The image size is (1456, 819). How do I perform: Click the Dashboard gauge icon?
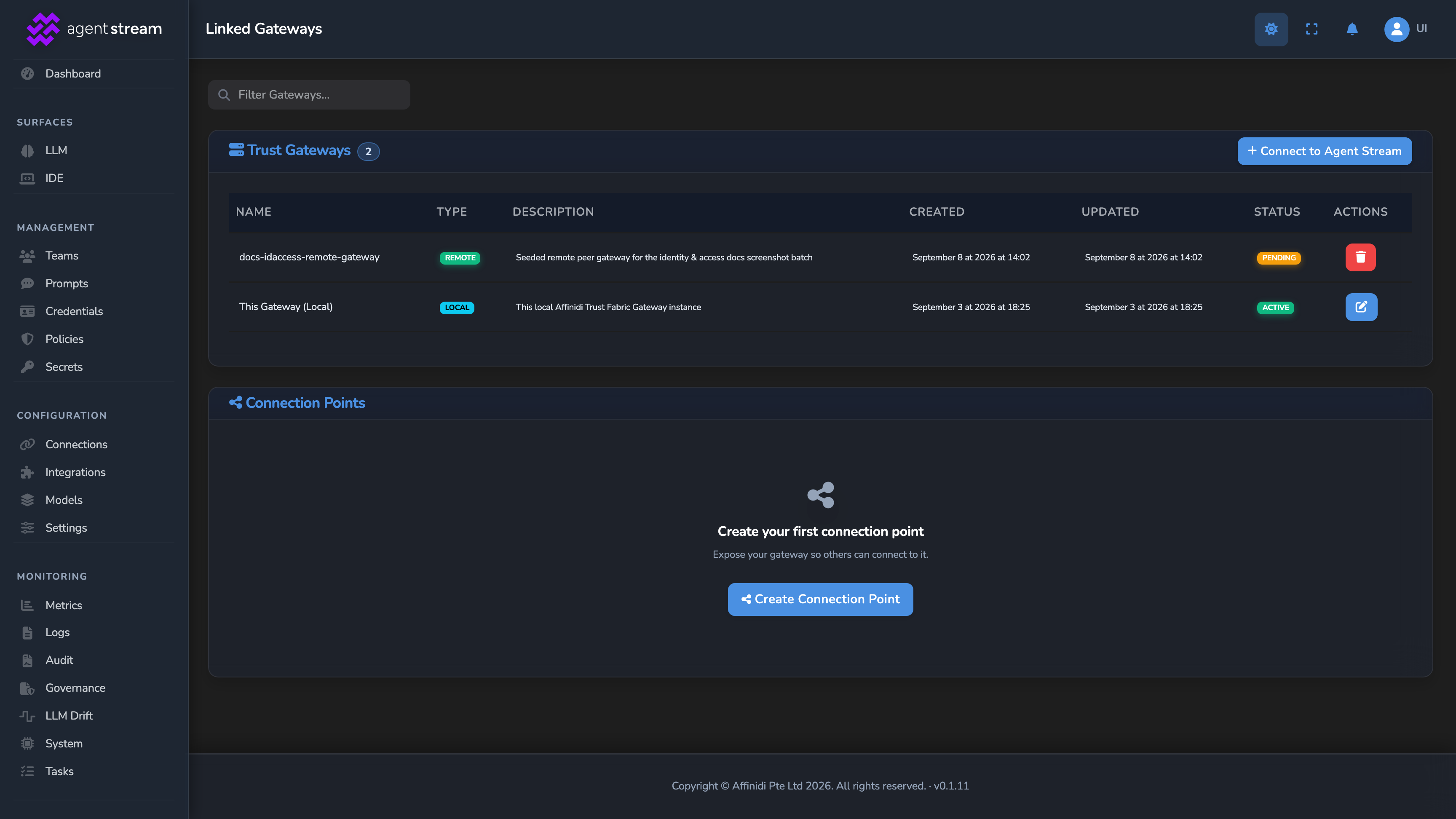pyautogui.click(x=27, y=73)
